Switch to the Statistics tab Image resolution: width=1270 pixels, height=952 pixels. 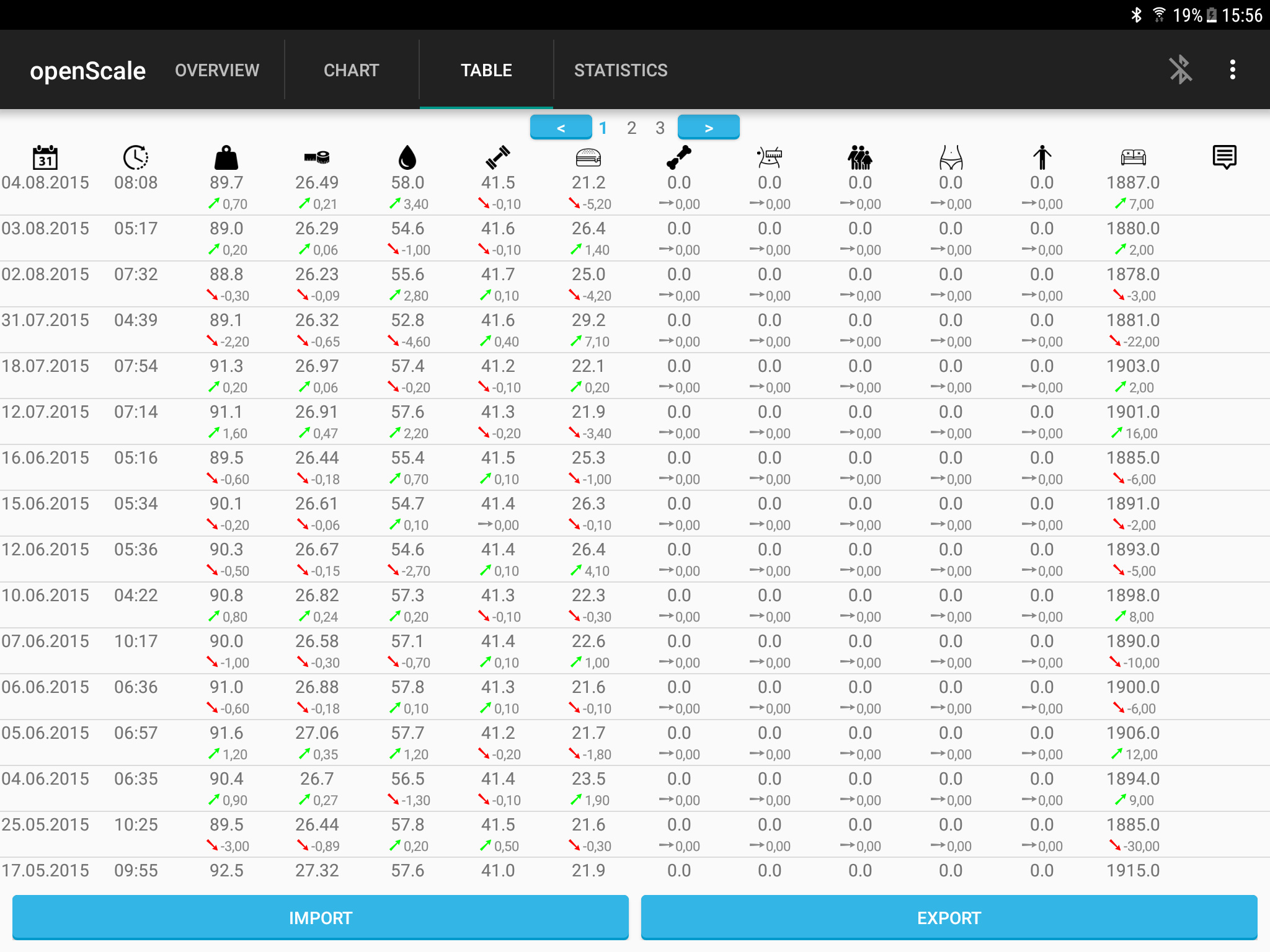pos(621,70)
